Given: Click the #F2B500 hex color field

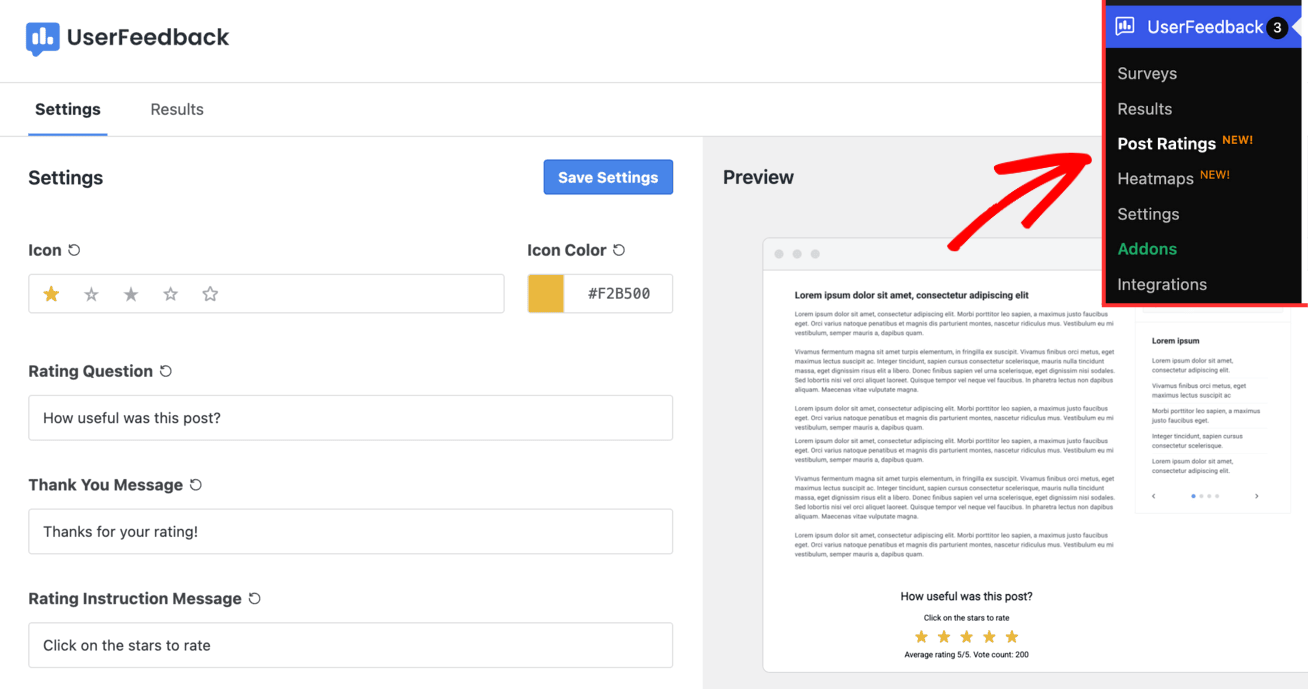Looking at the screenshot, I should [x=619, y=294].
